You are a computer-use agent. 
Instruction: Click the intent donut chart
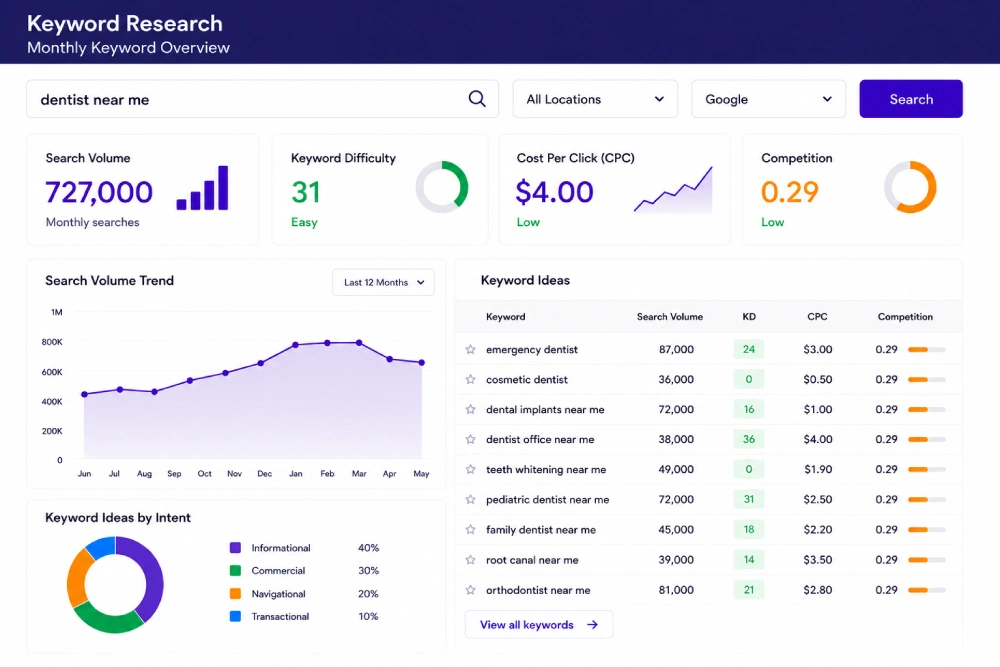point(115,585)
